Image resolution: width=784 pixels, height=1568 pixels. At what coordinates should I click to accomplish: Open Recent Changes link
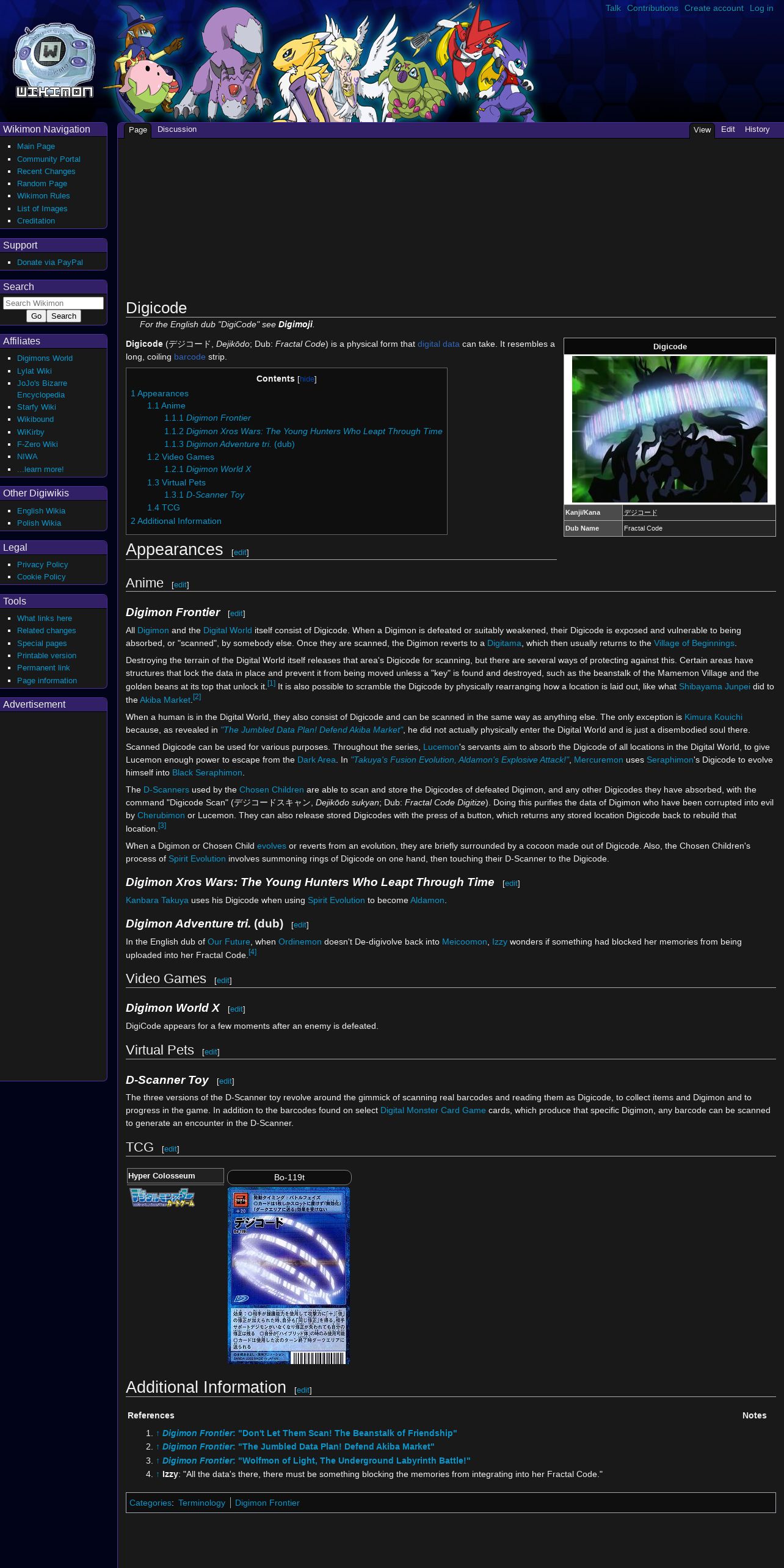(46, 172)
